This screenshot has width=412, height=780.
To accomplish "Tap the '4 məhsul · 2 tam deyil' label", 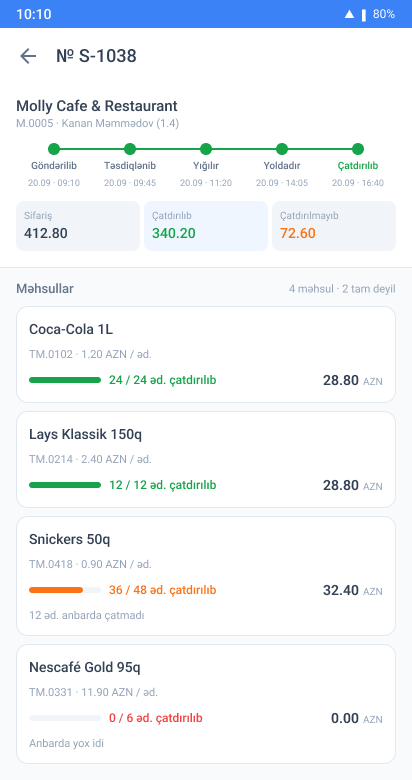I will (x=342, y=289).
